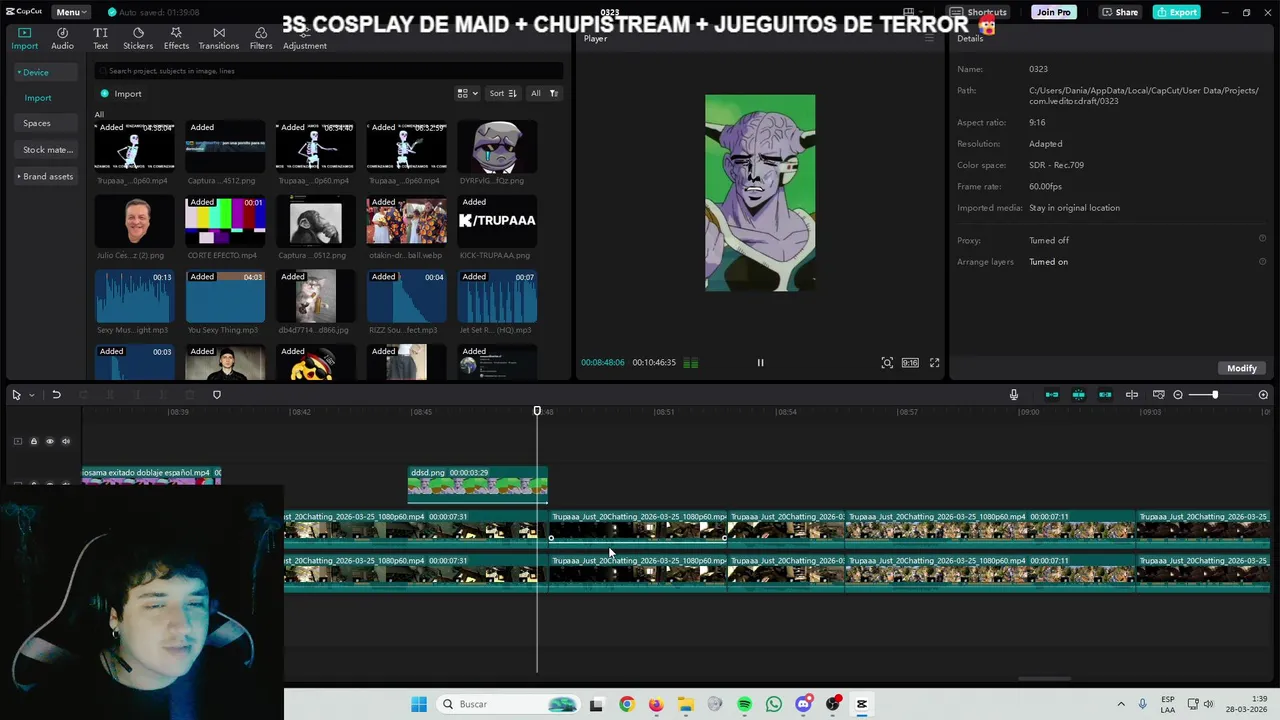Open the Import media tab

[x=24, y=39]
